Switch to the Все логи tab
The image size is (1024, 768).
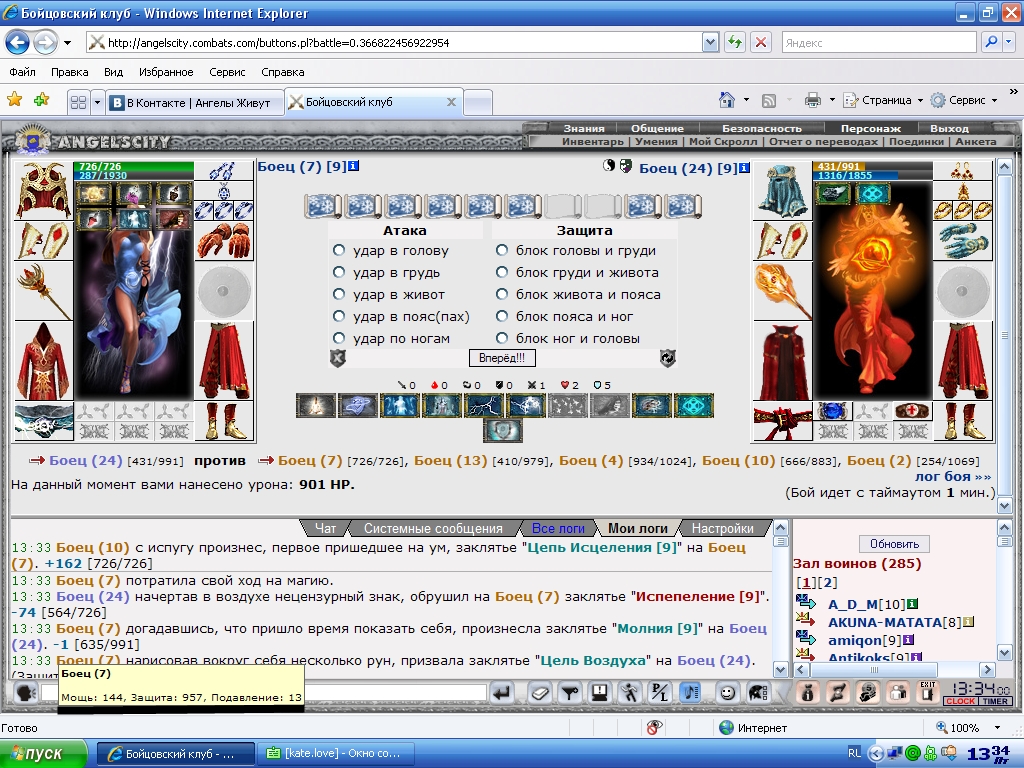(x=558, y=528)
